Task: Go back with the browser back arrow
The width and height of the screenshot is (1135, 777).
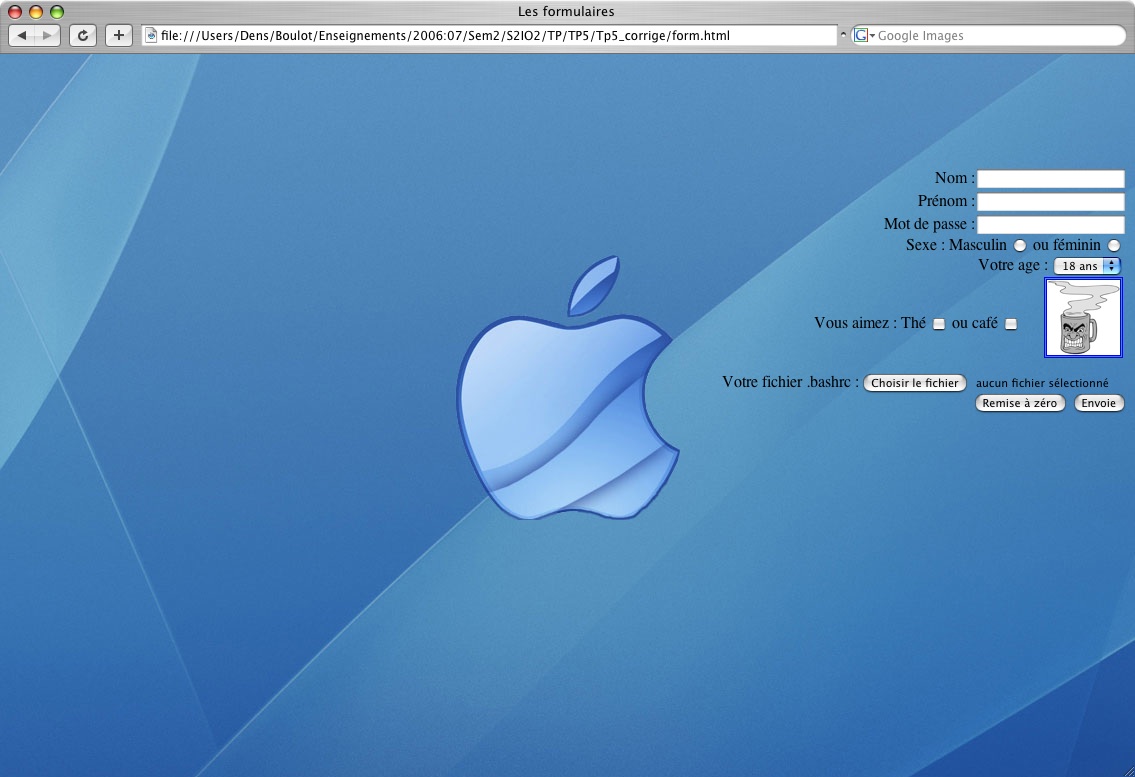Action: click(22, 35)
